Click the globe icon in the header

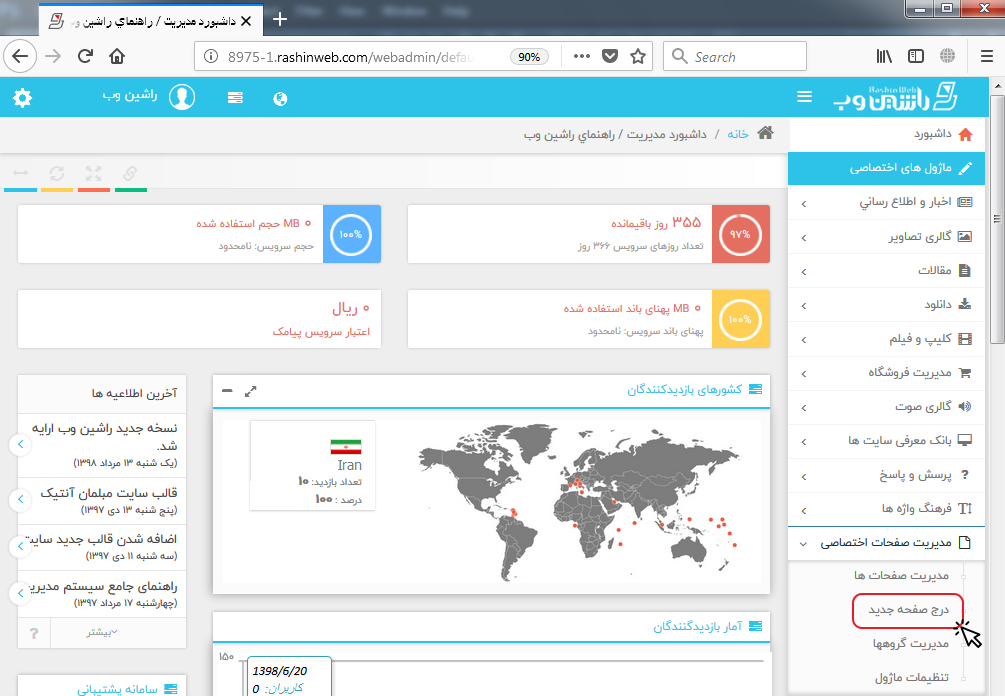280,98
